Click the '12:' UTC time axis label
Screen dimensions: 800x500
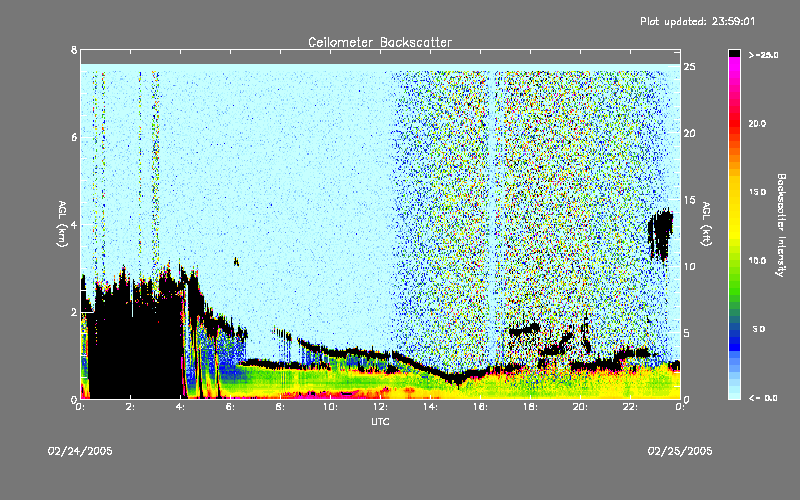click(x=380, y=407)
